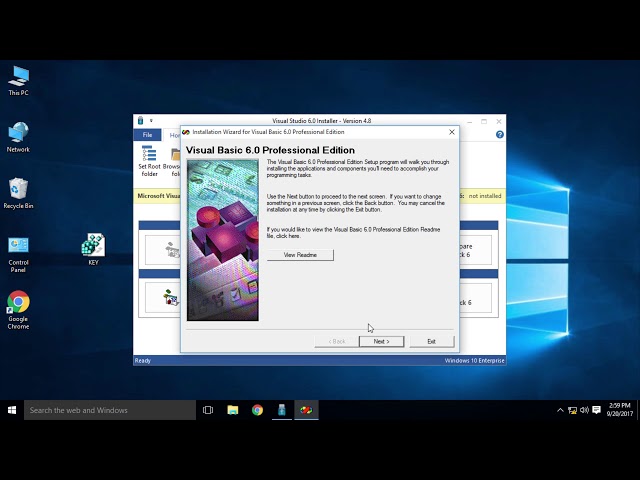Screen dimensions: 640x480
Task: Select Google Chrome desktop shortcut
Action: pyautogui.click(x=18, y=310)
